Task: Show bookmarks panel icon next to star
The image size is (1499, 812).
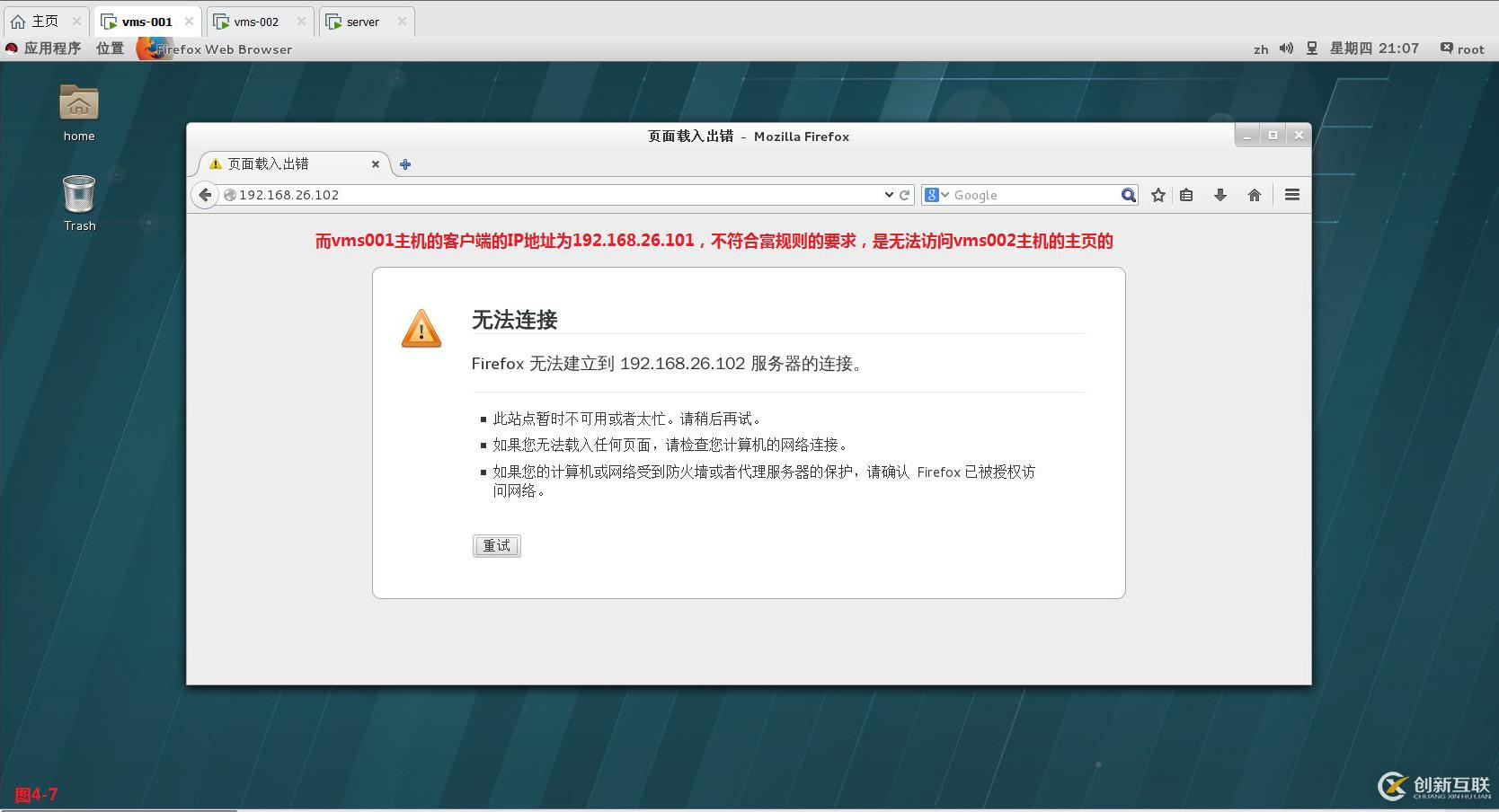Action: (x=1186, y=195)
